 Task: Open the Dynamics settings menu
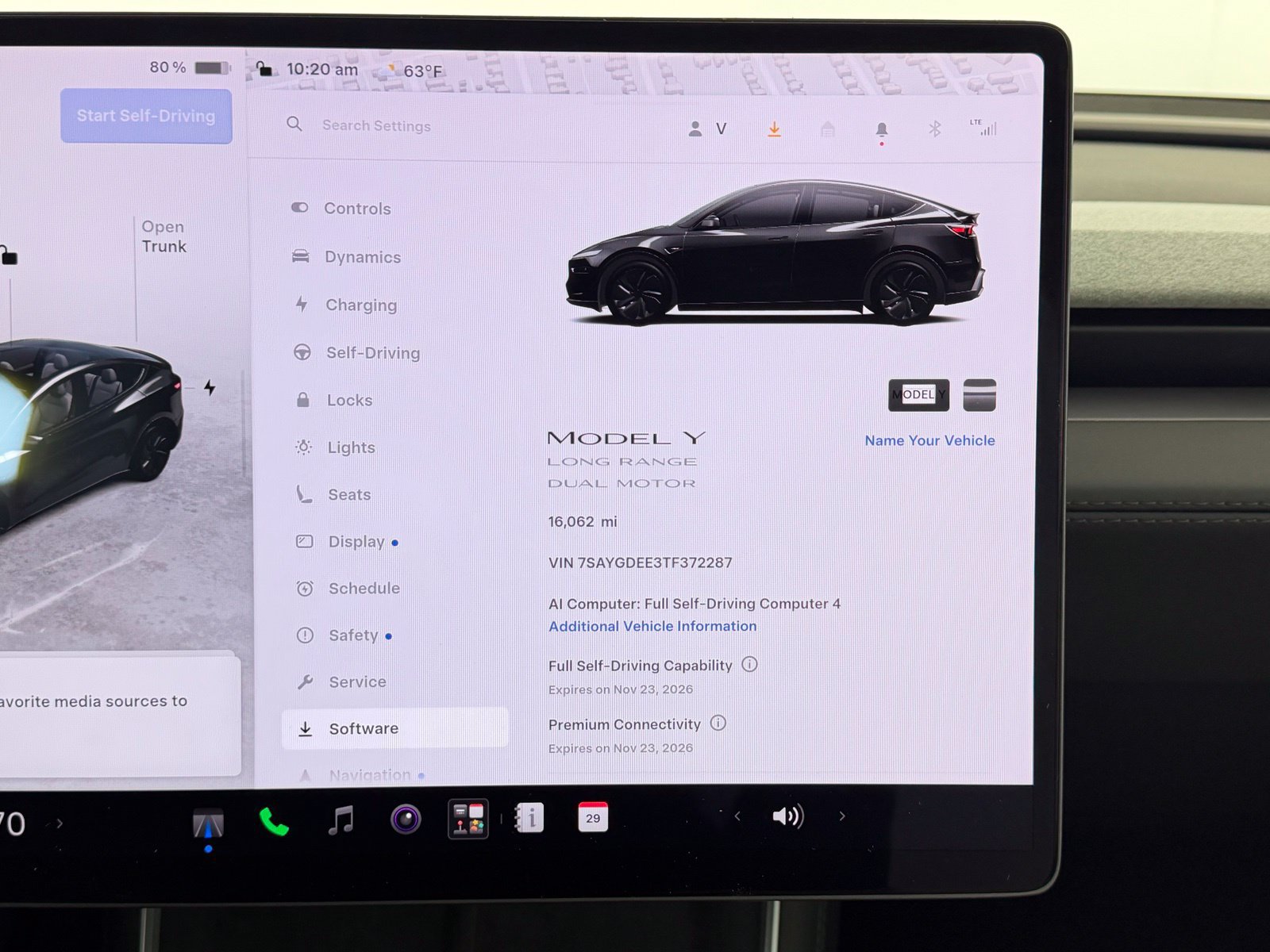(x=346, y=256)
